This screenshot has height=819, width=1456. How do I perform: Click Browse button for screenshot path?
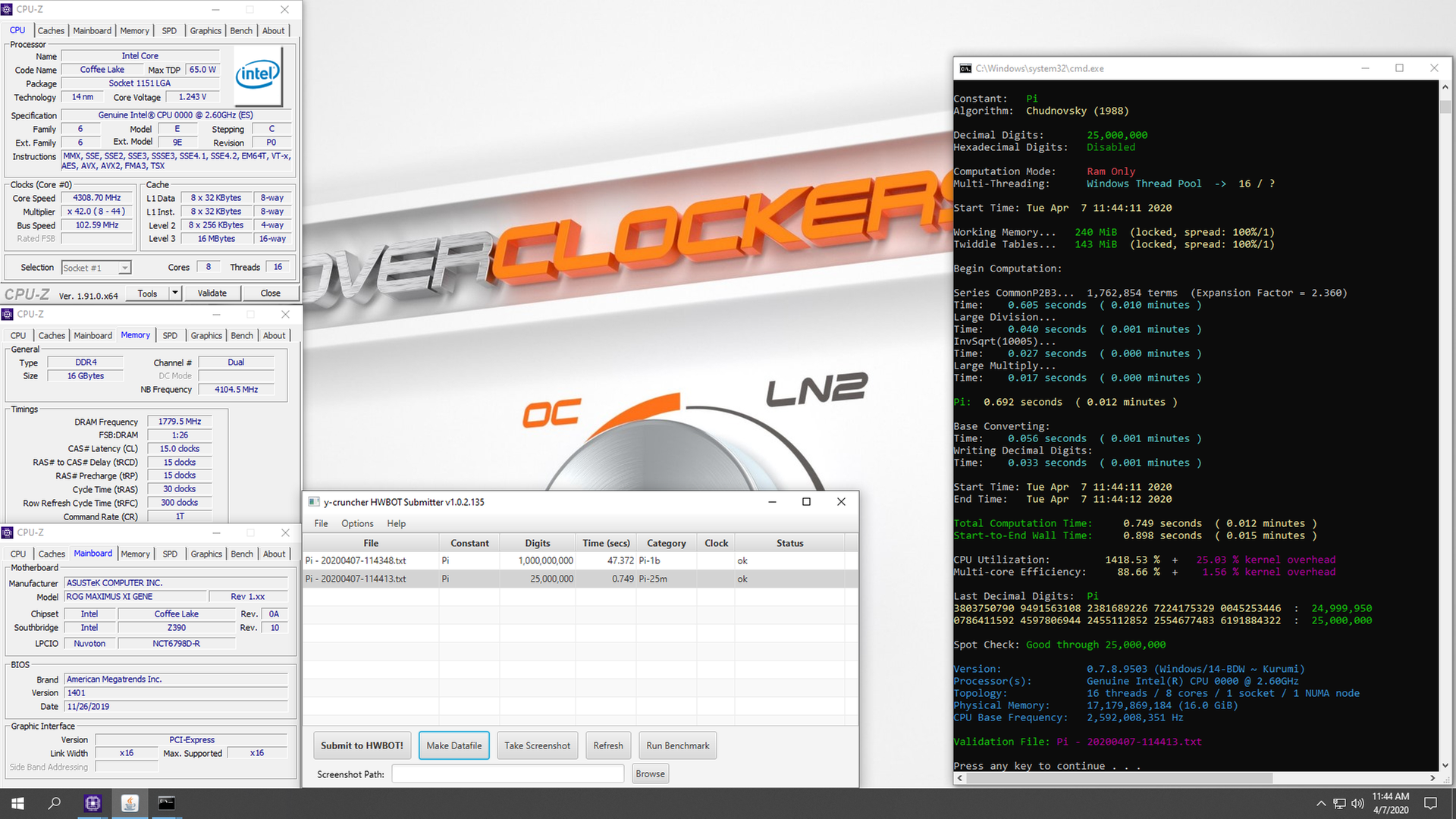coord(650,773)
